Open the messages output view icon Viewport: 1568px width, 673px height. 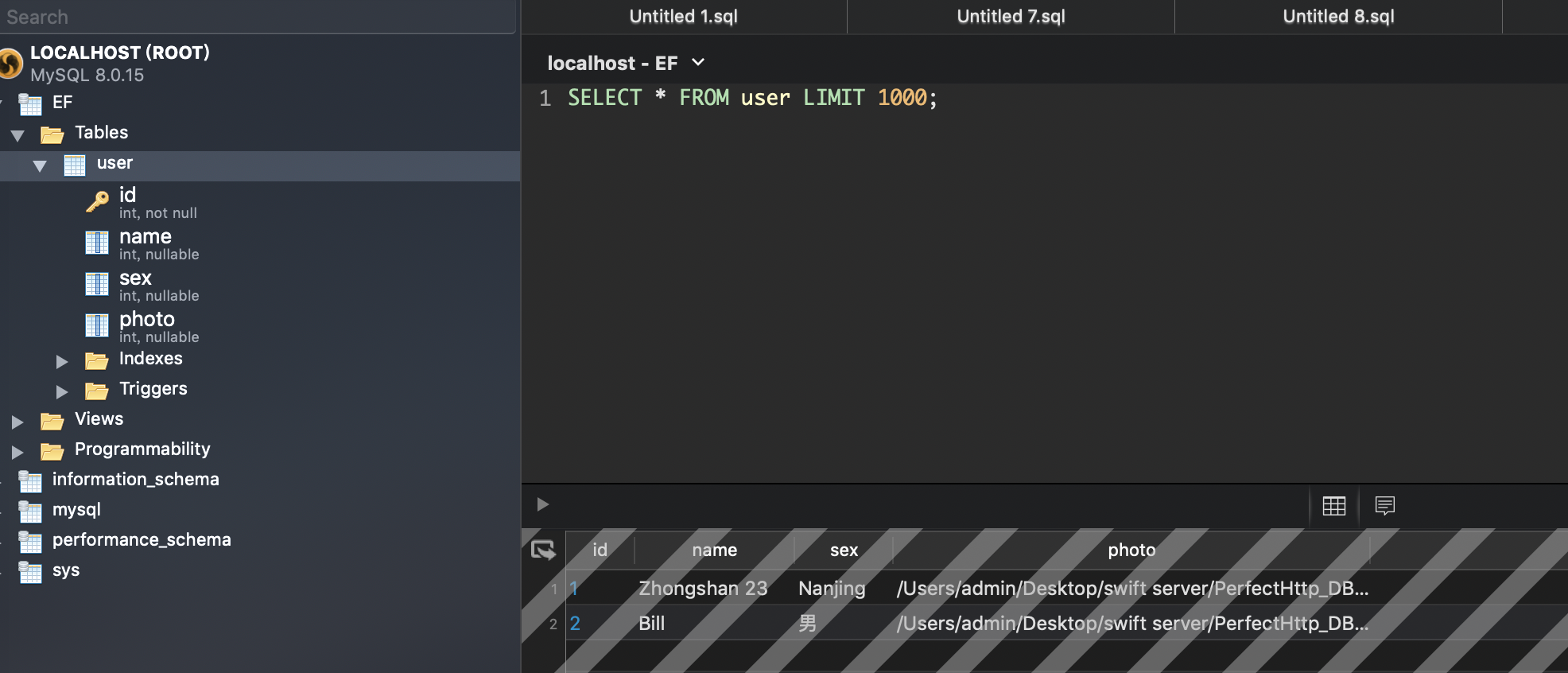[x=1384, y=506]
